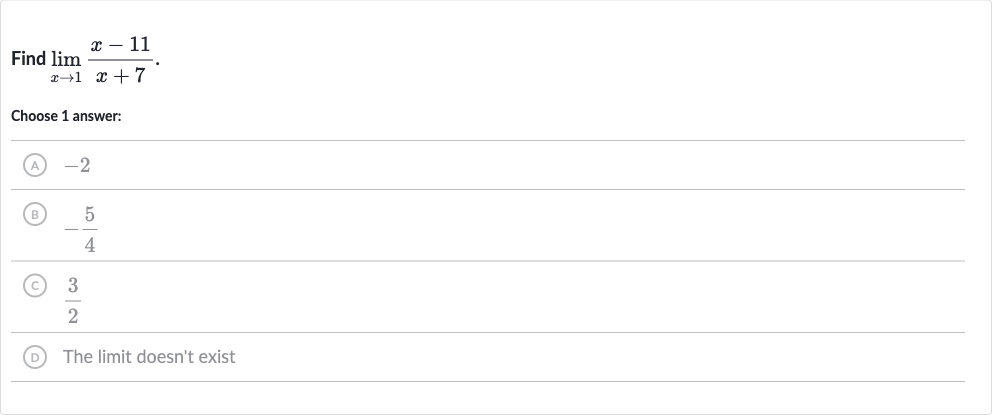Click the denominator 2 in option C

[x=73, y=316]
